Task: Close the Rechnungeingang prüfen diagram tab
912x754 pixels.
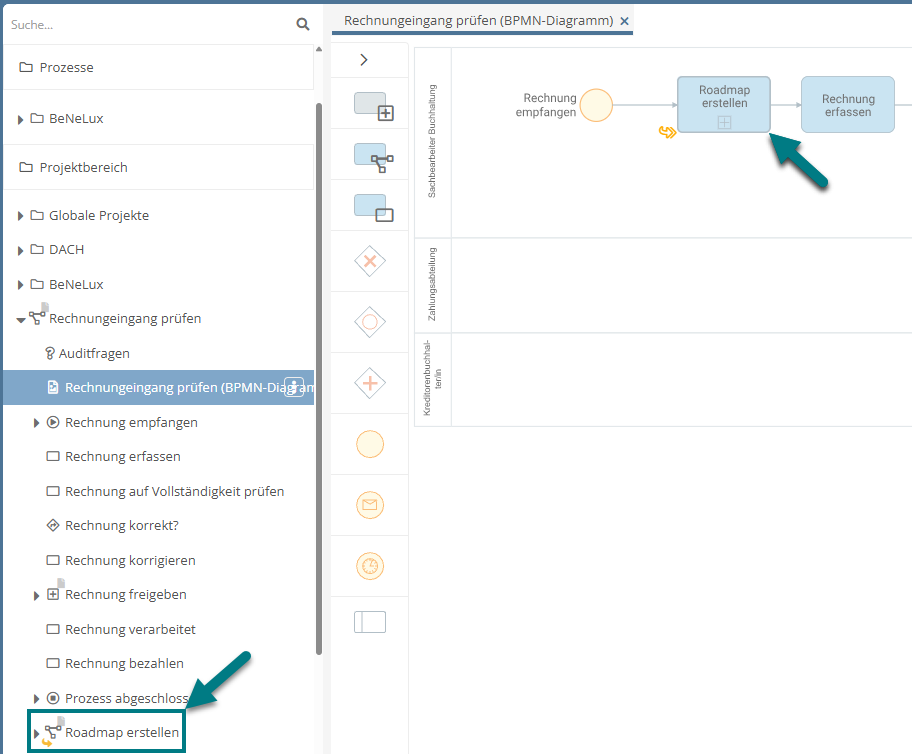Action: tap(624, 21)
